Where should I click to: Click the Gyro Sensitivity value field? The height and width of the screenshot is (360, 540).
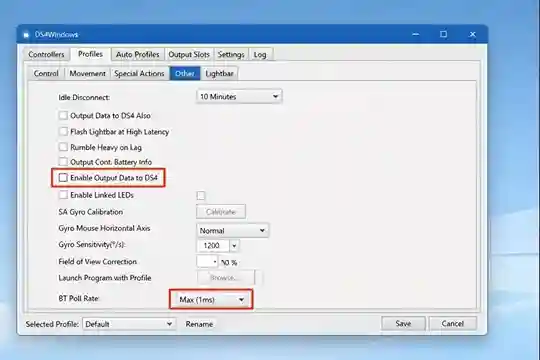[212, 246]
